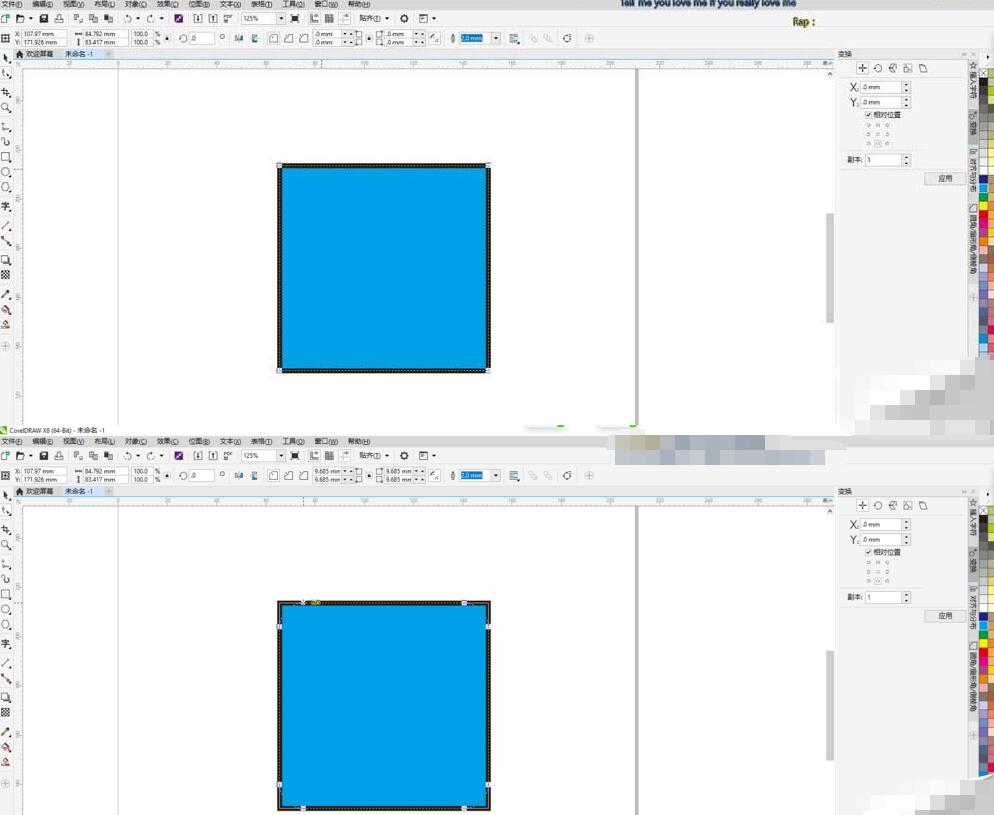Click X position field in upper docker
The image size is (994, 815).
tap(881, 87)
